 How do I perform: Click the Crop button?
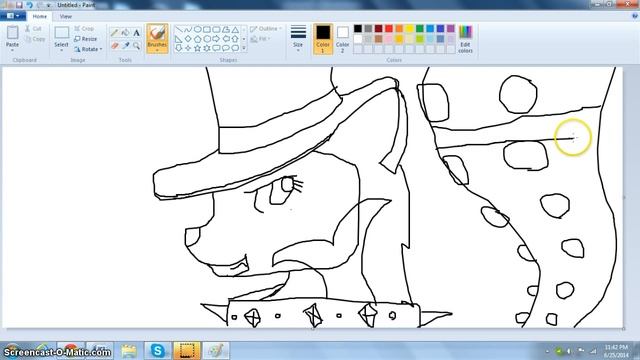click(x=84, y=29)
